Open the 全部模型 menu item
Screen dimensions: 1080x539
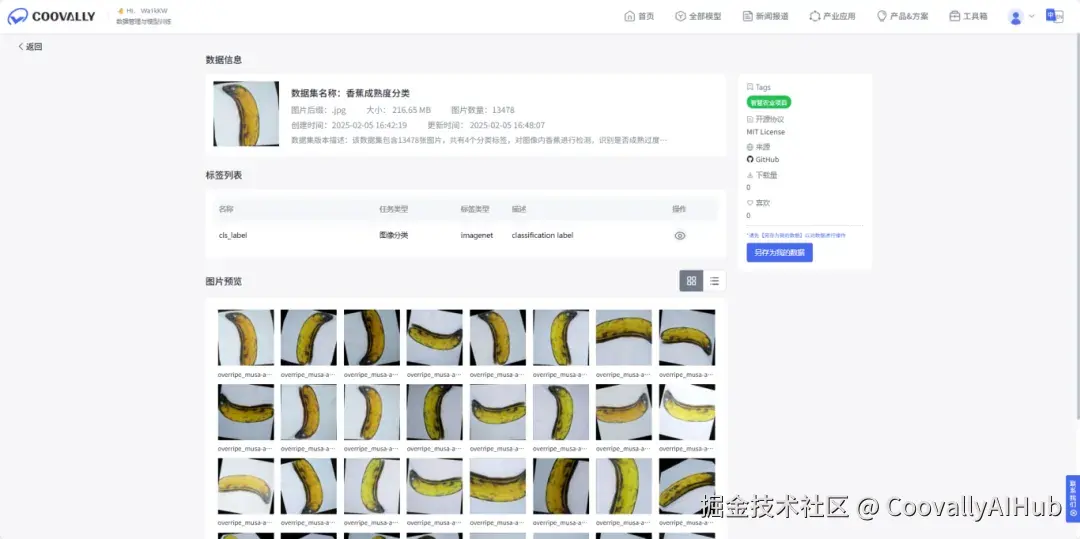[x=698, y=17]
